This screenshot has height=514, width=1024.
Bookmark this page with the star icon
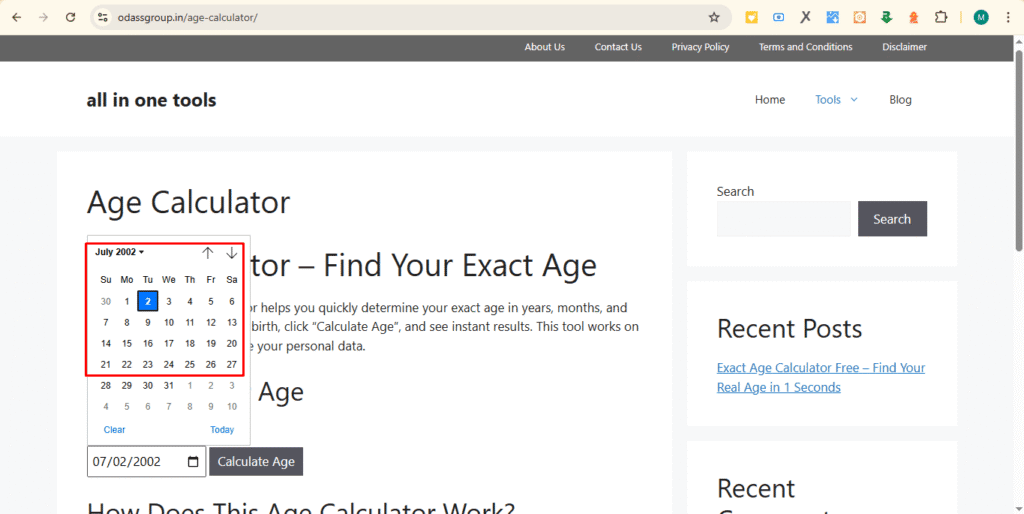(x=714, y=18)
